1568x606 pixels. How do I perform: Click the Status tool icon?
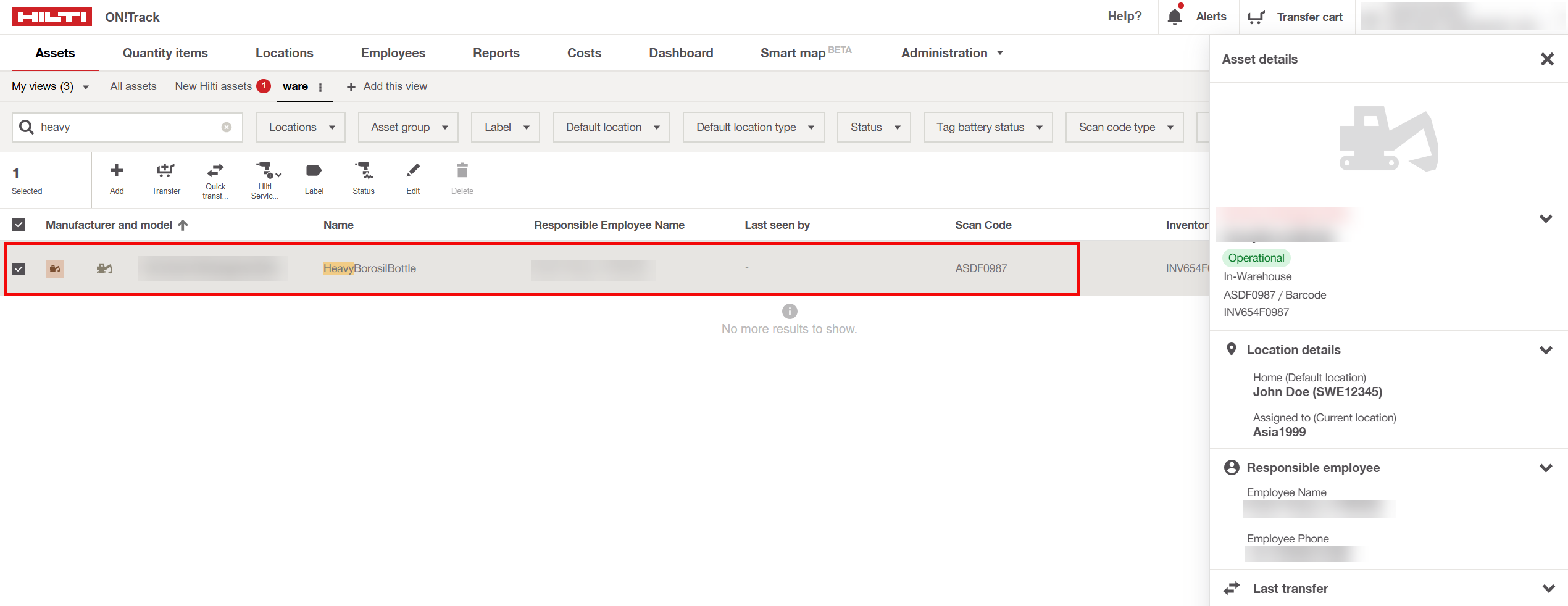(363, 171)
